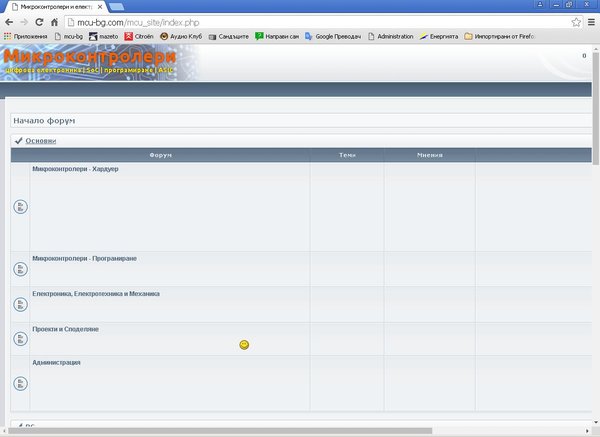This screenshot has width=600, height=437.
Task: Select the Микроконтролери browser tab
Action: (54, 7)
